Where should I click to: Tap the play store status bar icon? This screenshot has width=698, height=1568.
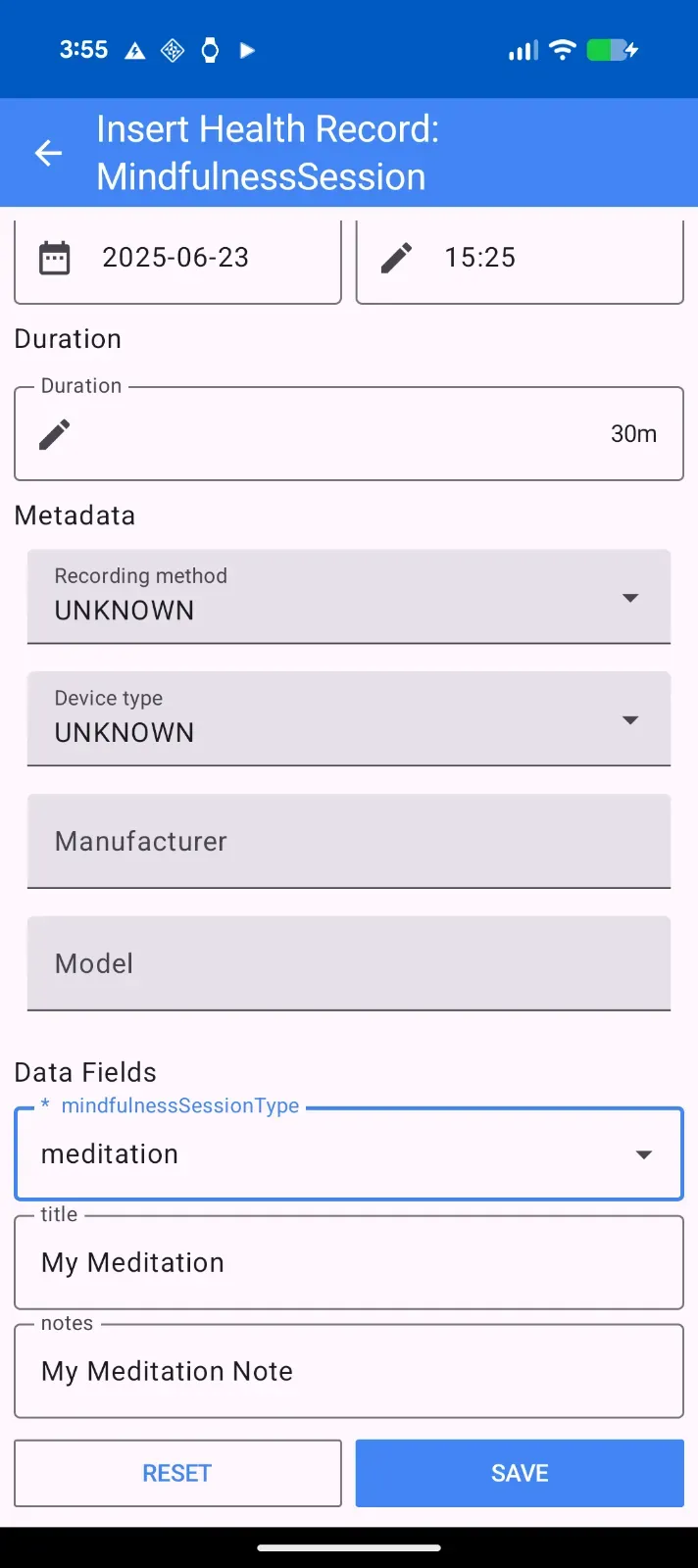[247, 50]
